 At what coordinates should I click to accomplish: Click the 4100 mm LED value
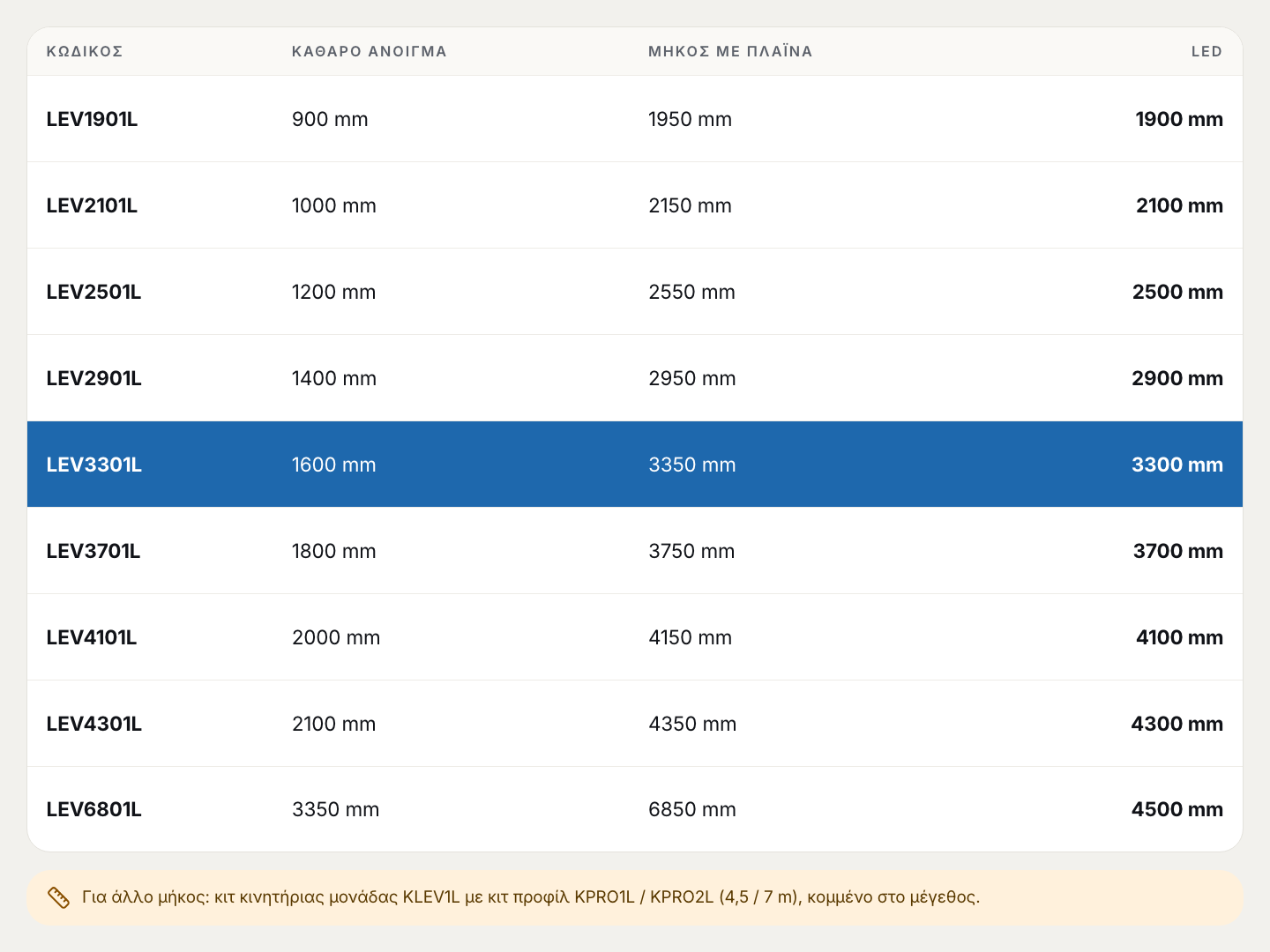pyautogui.click(x=1179, y=637)
